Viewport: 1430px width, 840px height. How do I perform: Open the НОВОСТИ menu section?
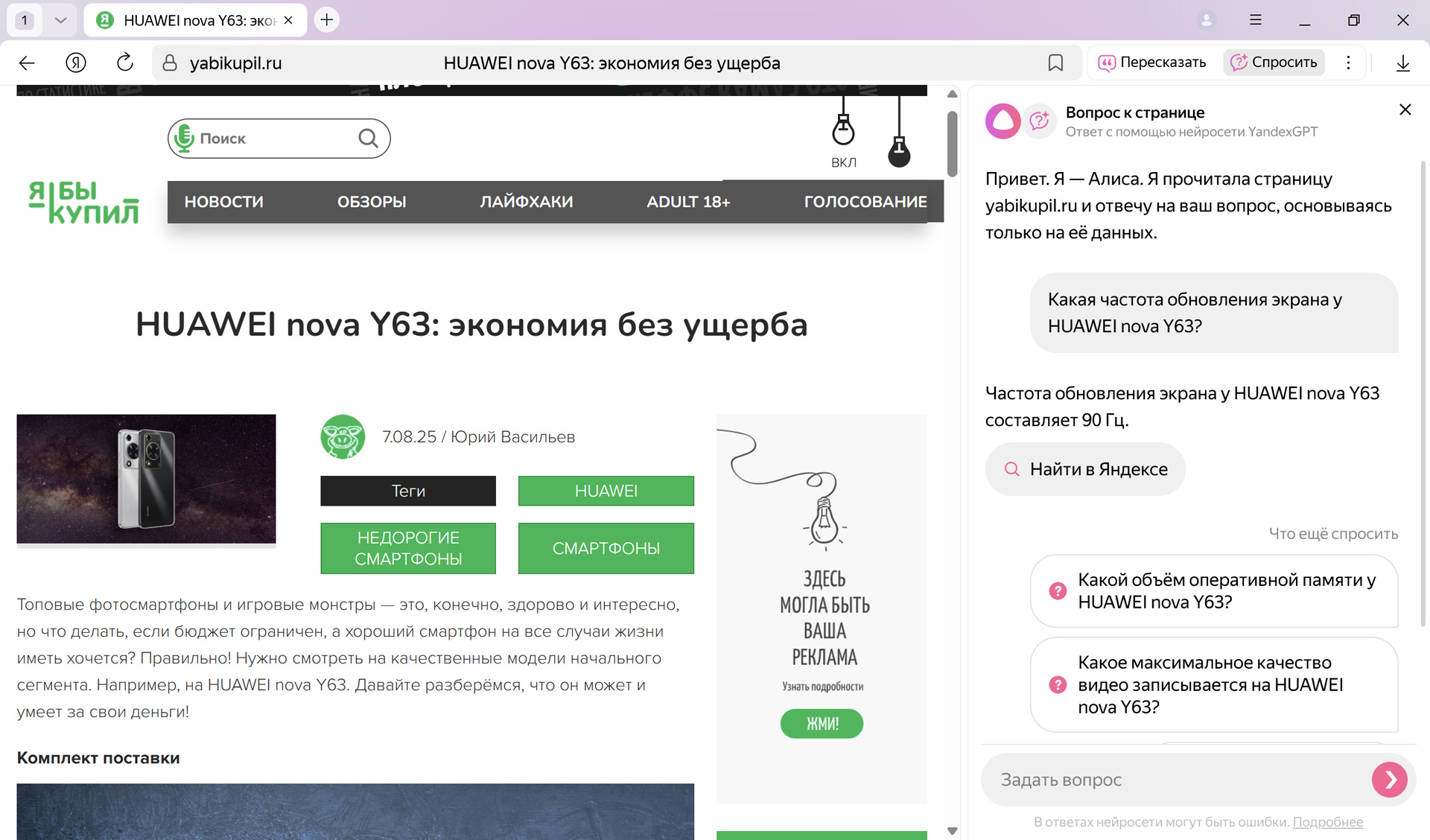223,202
